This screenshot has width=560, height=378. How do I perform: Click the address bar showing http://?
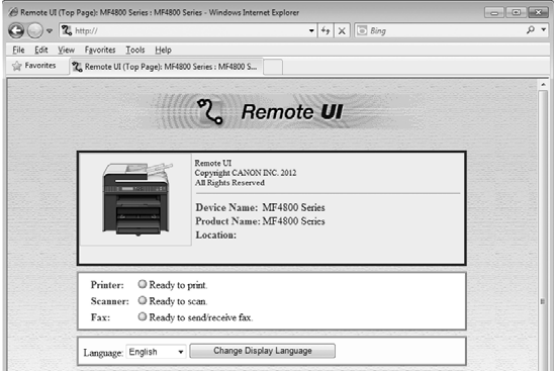[187, 31]
